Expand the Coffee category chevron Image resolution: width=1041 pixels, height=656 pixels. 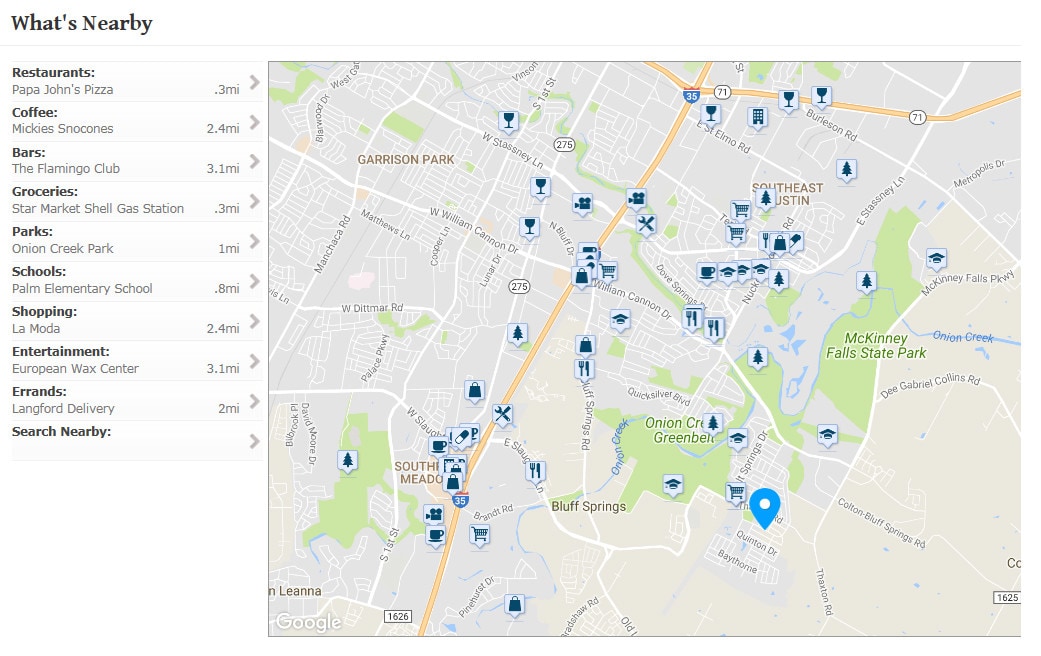pyautogui.click(x=254, y=122)
